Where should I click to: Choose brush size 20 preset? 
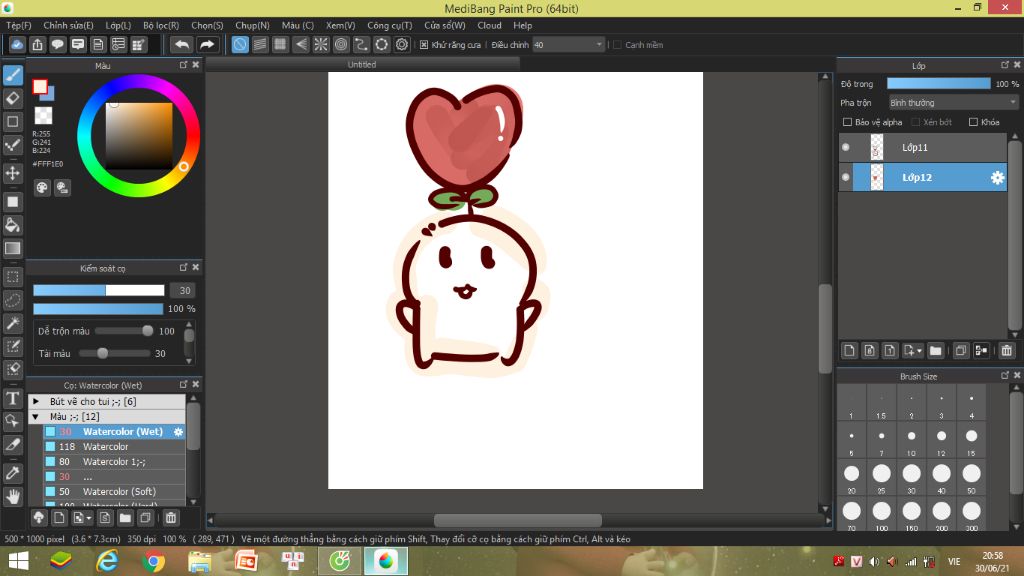coord(852,477)
